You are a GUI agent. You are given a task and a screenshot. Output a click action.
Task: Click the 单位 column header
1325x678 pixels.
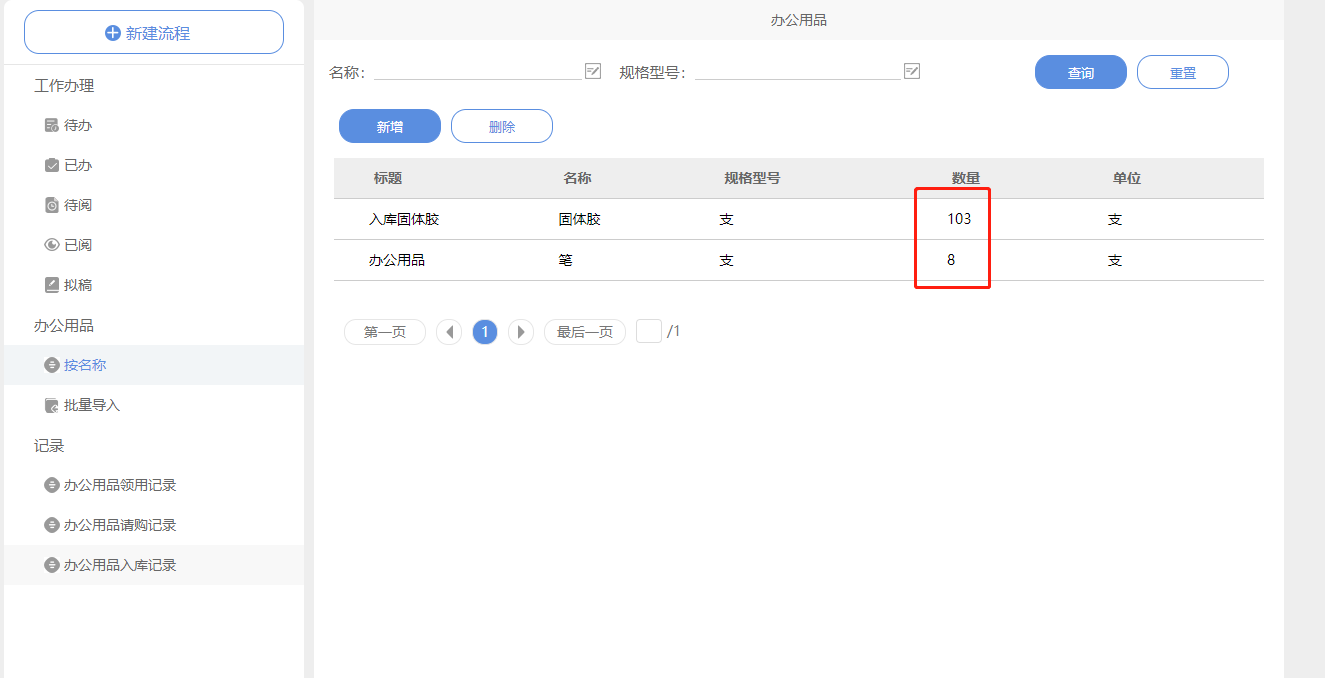tap(1127, 178)
